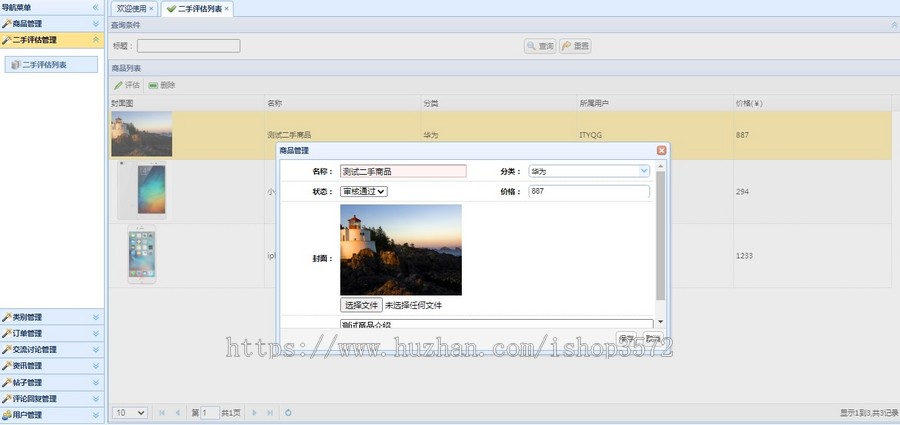Switch to the 二手评估列表 tab
The height and width of the screenshot is (425, 900).
197,9
